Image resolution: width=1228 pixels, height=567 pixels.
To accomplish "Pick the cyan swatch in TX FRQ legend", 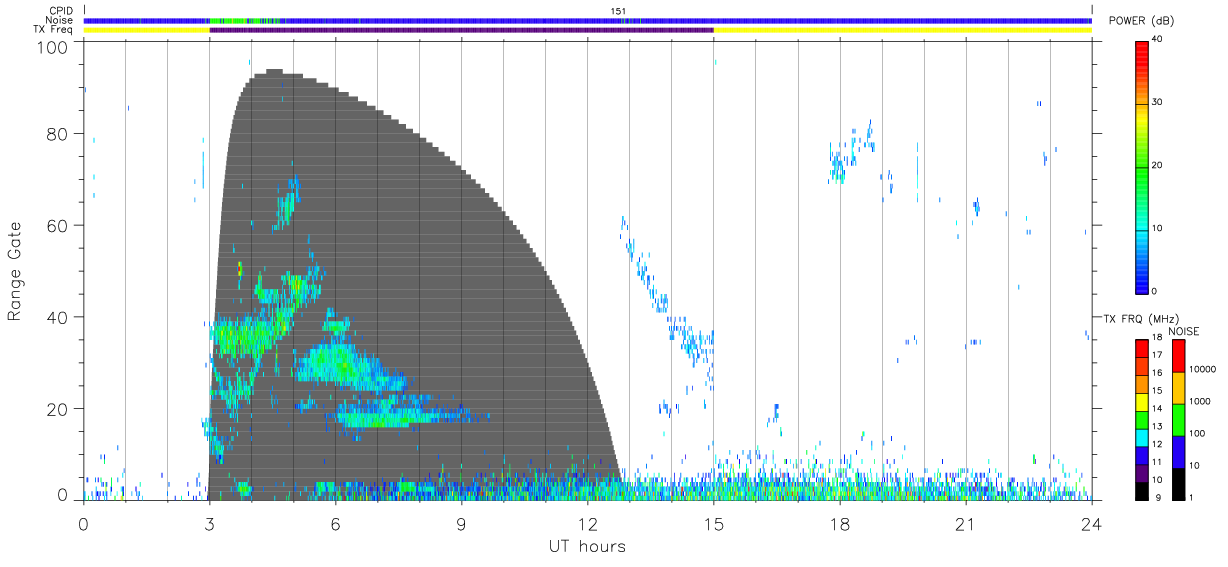I will point(1142,438).
